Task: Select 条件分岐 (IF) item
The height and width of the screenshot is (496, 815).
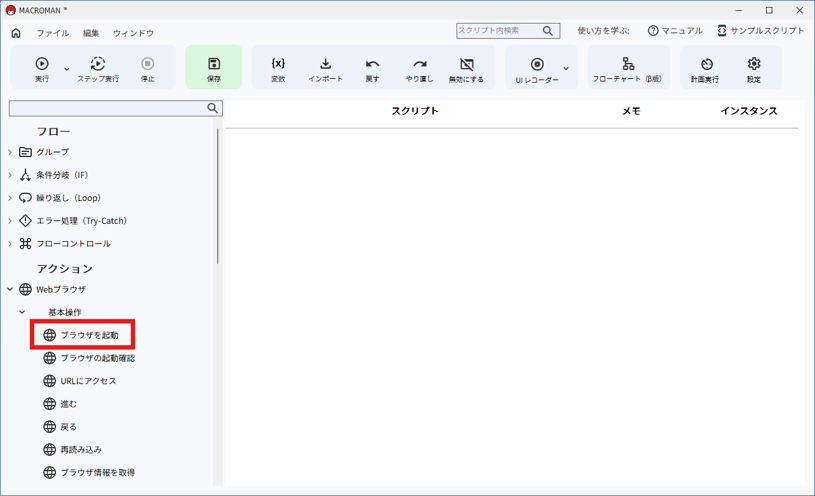Action: [54, 175]
